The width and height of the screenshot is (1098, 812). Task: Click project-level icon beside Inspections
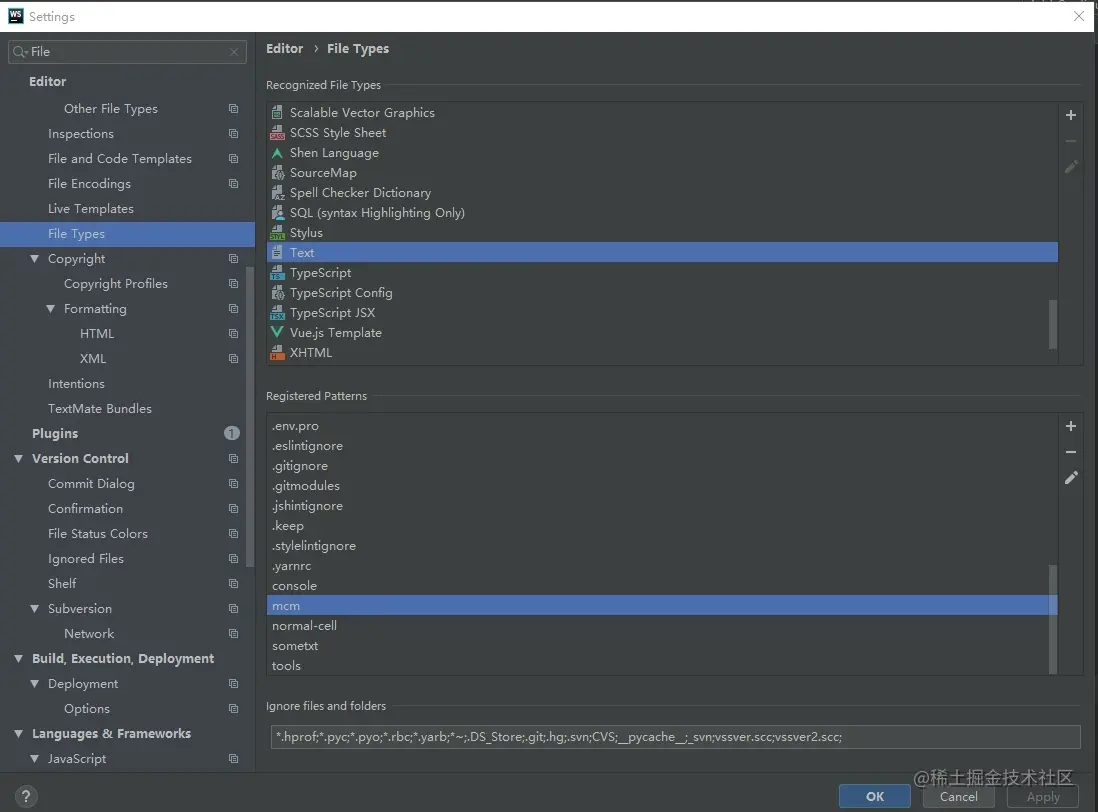click(233, 134)
